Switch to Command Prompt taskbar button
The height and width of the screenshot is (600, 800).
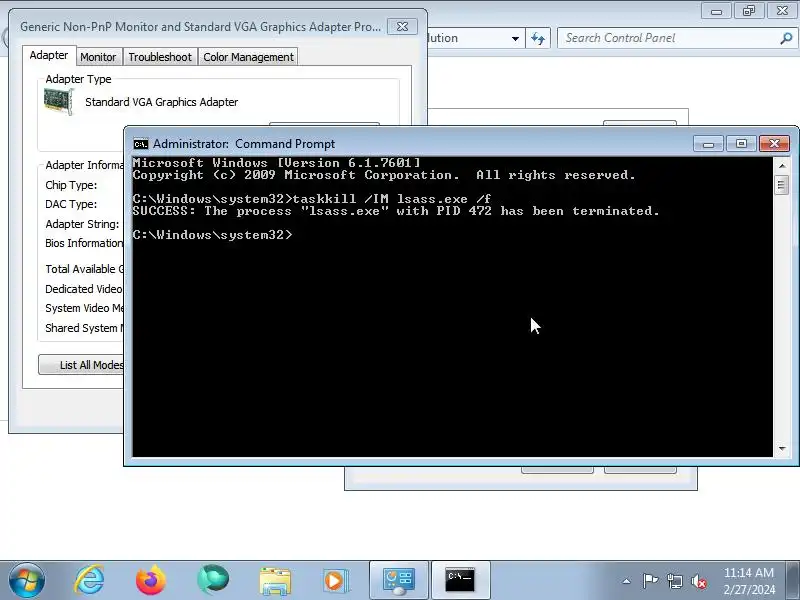[461, 581]
